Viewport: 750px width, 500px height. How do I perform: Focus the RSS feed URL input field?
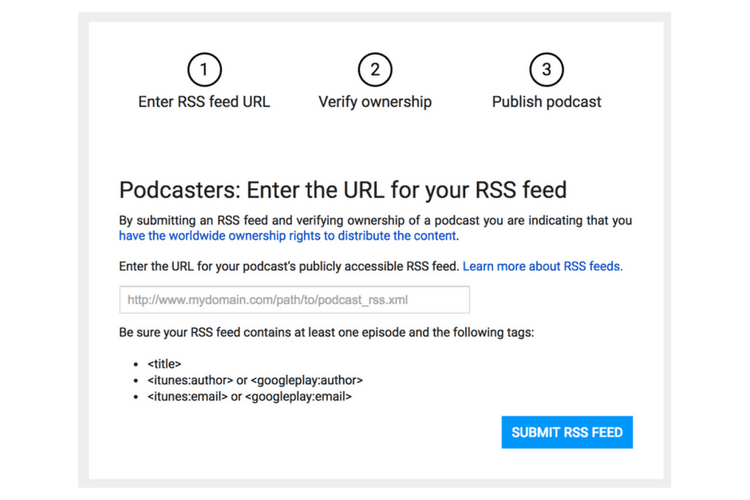click(x=295, y=300)
